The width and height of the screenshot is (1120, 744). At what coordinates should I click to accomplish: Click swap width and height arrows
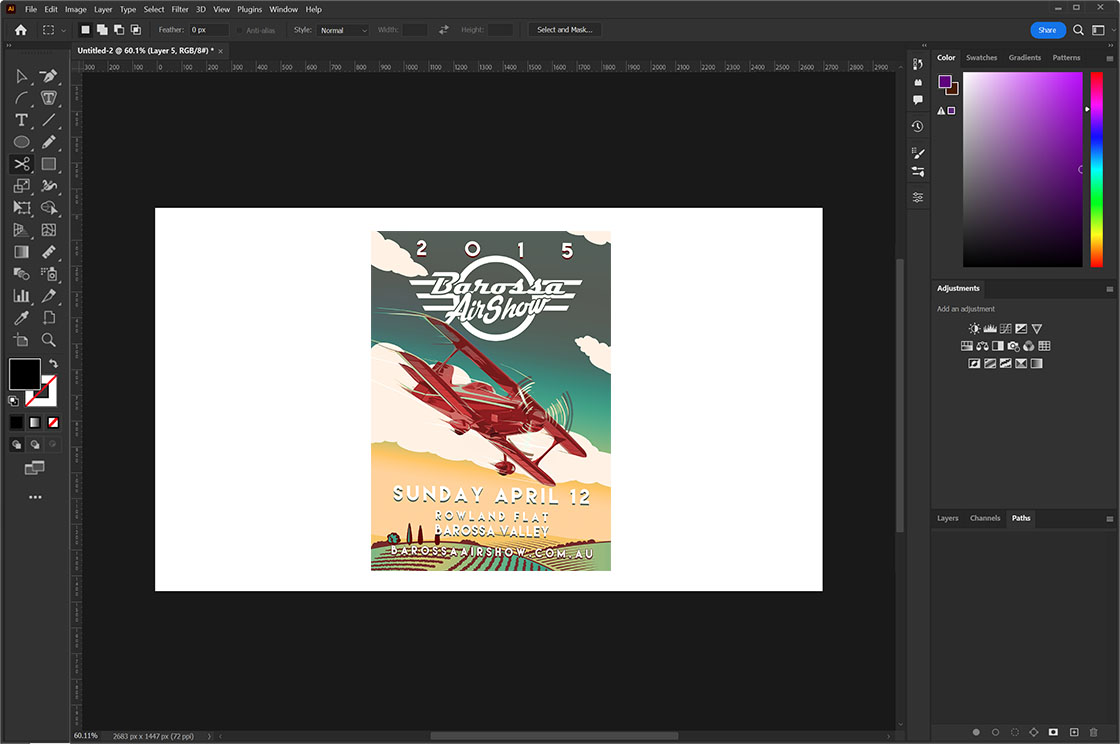[x=444, y=30]
